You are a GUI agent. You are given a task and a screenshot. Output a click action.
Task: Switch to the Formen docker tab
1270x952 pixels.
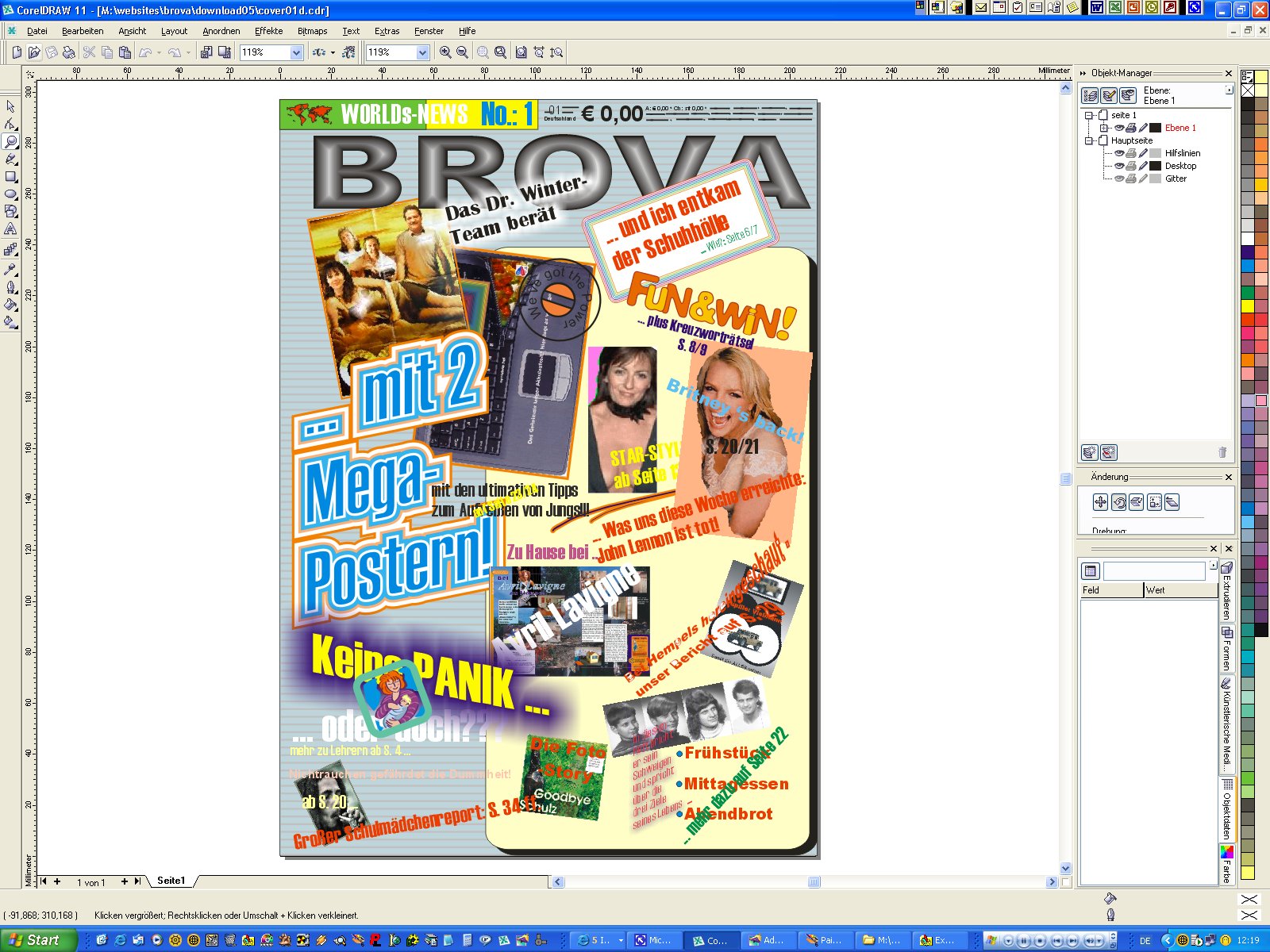(x=1226, y=648)
